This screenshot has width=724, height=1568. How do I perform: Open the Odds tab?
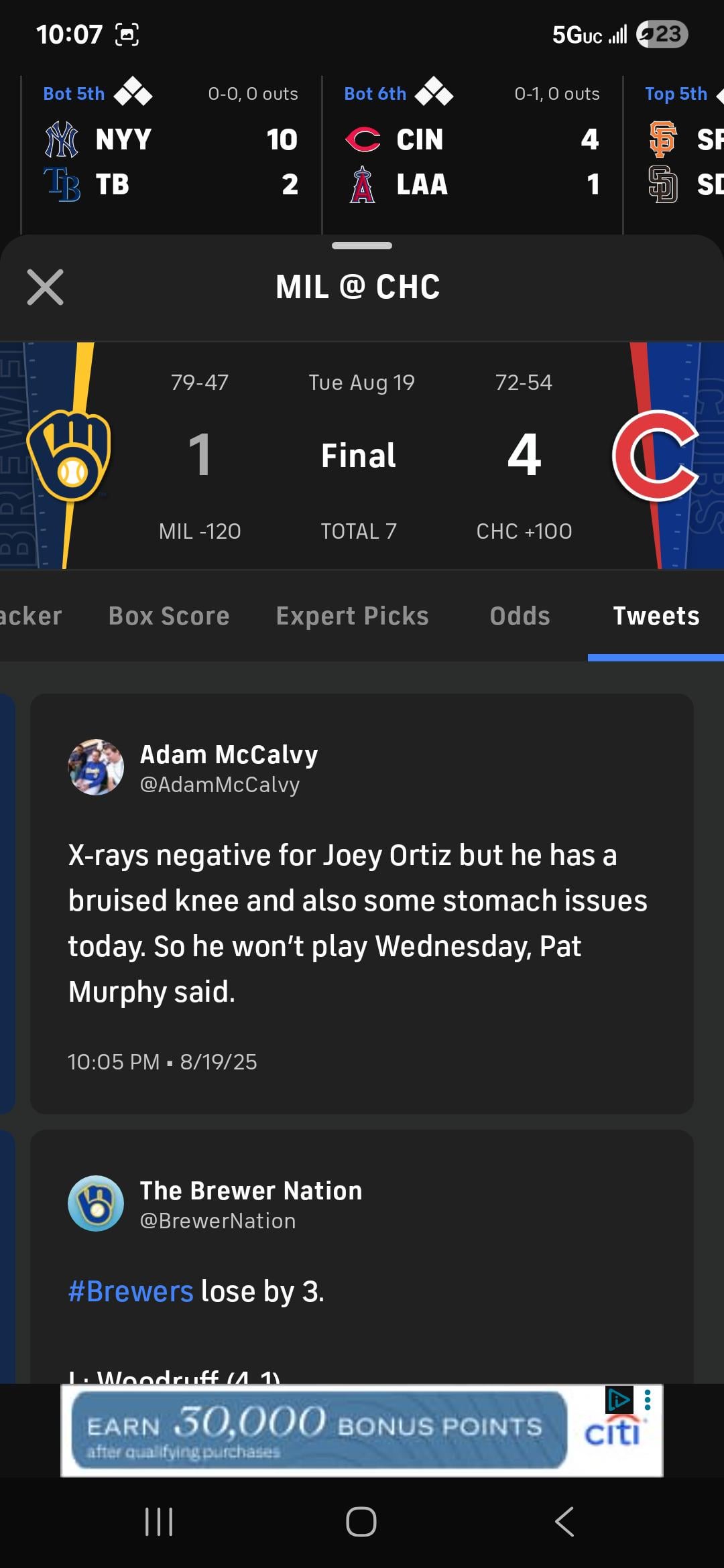click(x=520, y=616)
